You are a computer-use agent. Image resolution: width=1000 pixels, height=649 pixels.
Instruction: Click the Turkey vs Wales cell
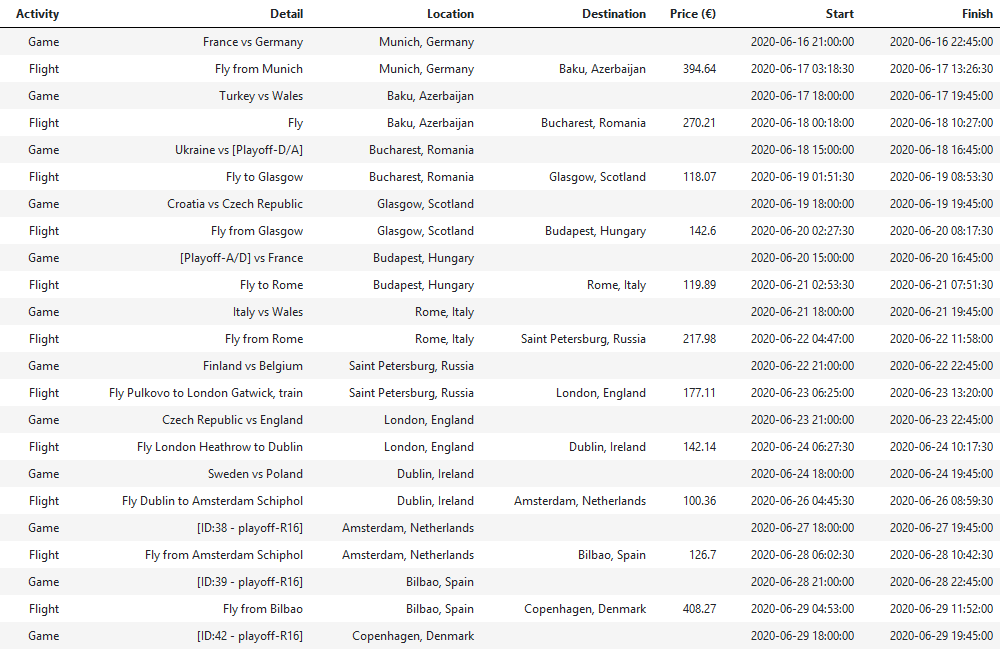pyautogui.click(x=261, y=96)
